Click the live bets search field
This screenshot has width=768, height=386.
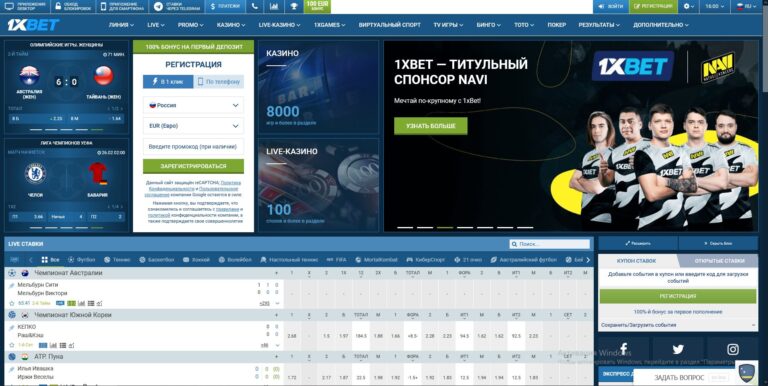coord(550,244)
